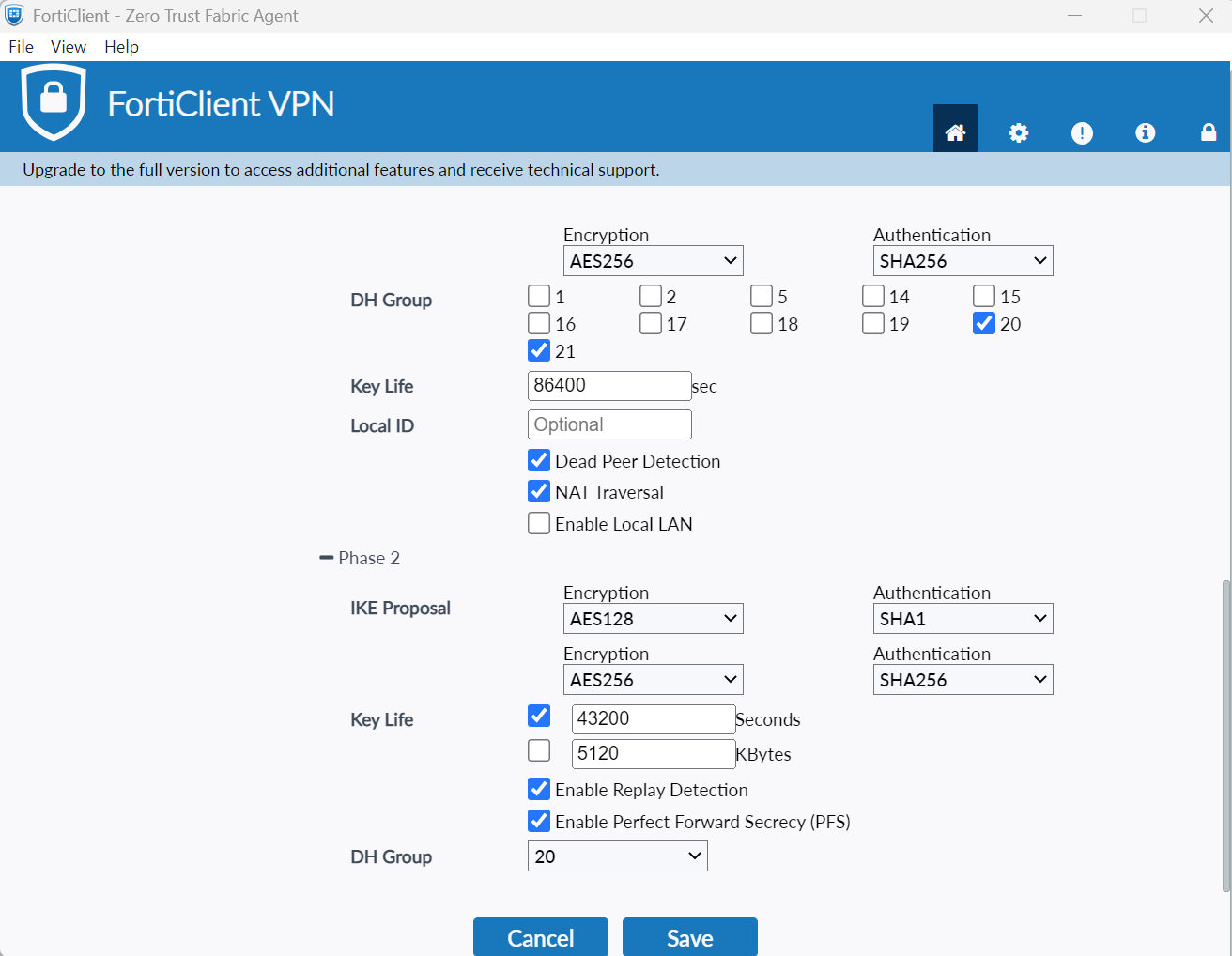Image resolution: width=1232 pixels, height=956 pixels.
Task: Open Phase 2 AES128 encryption dropdown
Action: [653, 619]
